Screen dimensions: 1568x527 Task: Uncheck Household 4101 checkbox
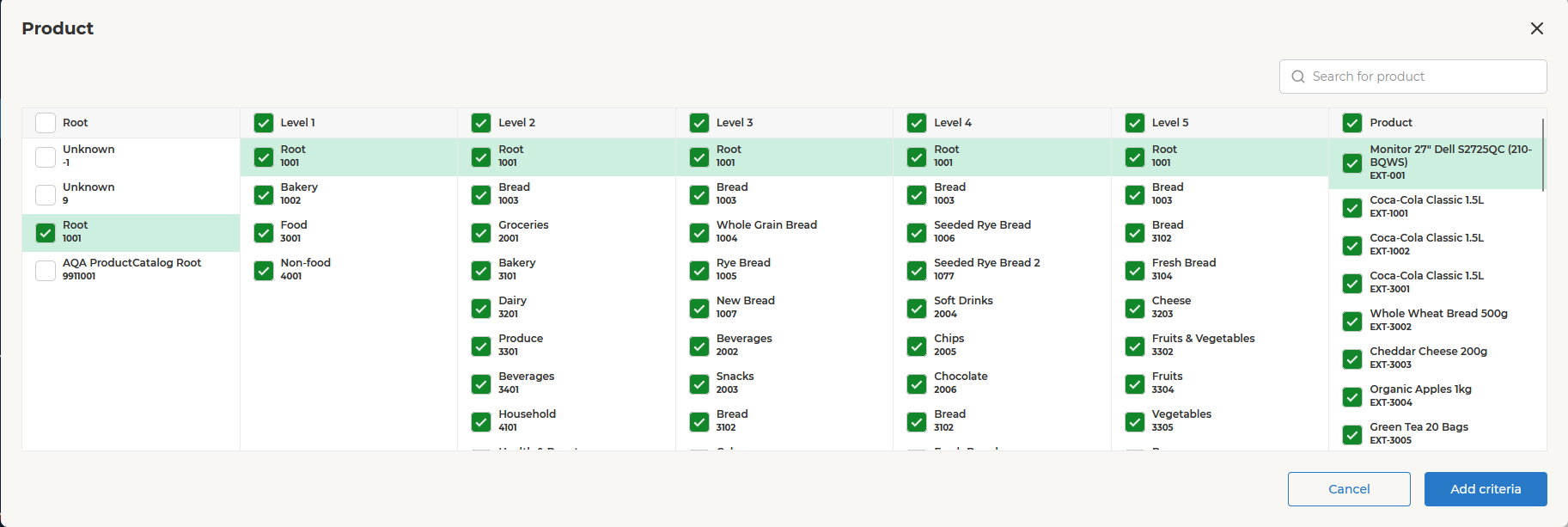pyautogui.click(x=481, y=422)
